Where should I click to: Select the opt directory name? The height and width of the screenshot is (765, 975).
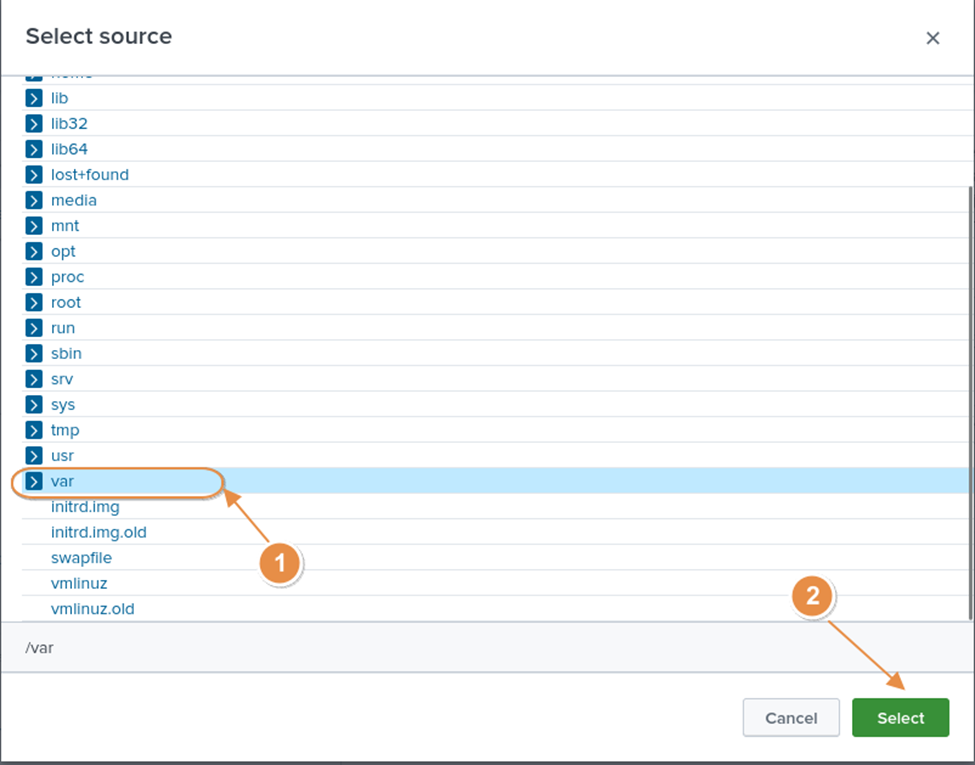[63, 252]
